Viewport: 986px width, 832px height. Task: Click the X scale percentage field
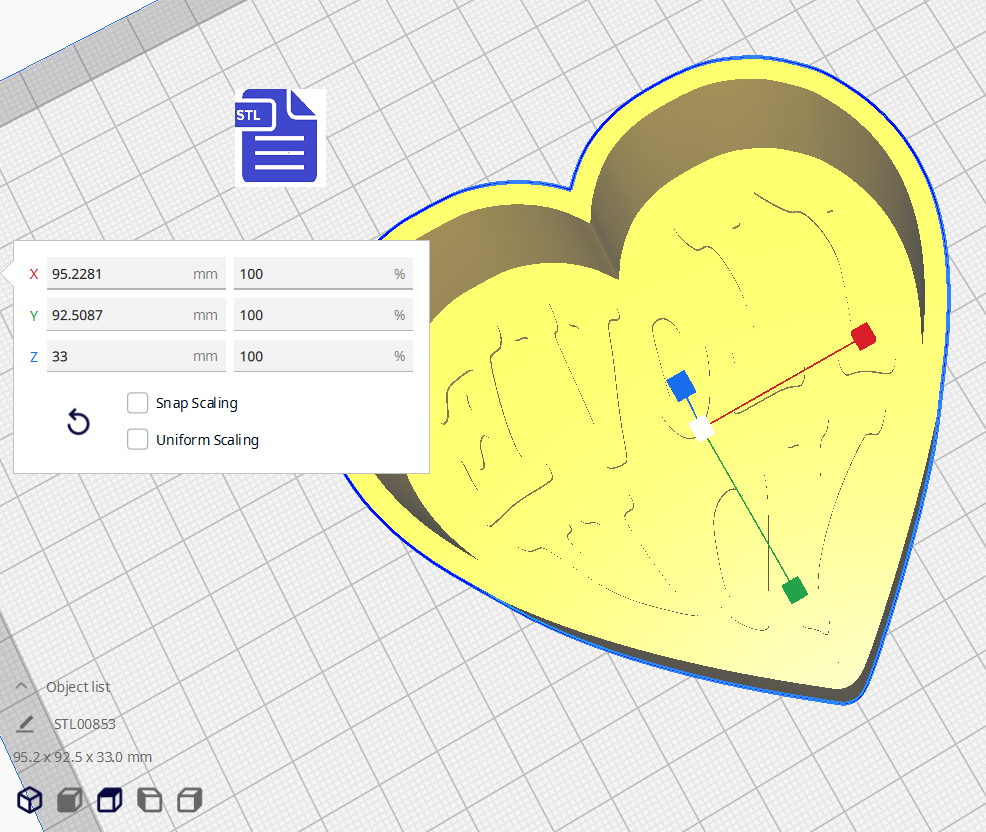click(312, 274)
